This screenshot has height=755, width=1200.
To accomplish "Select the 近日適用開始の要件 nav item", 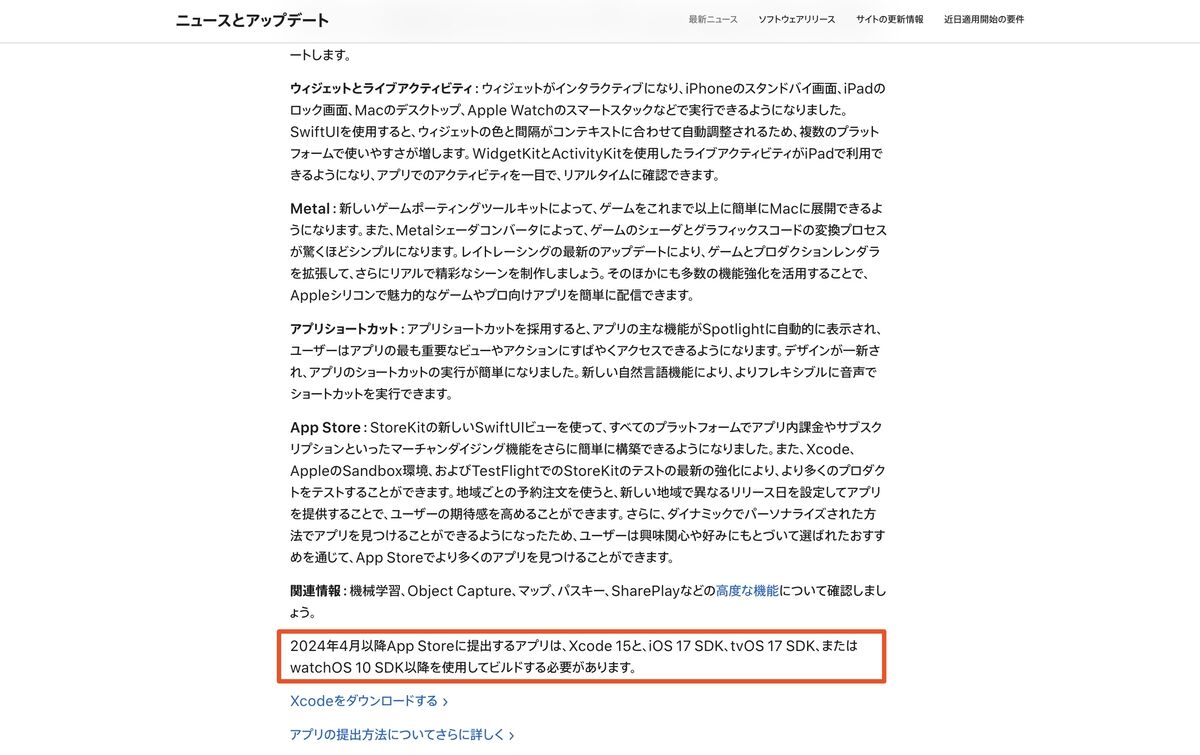I will click(984, 20).
